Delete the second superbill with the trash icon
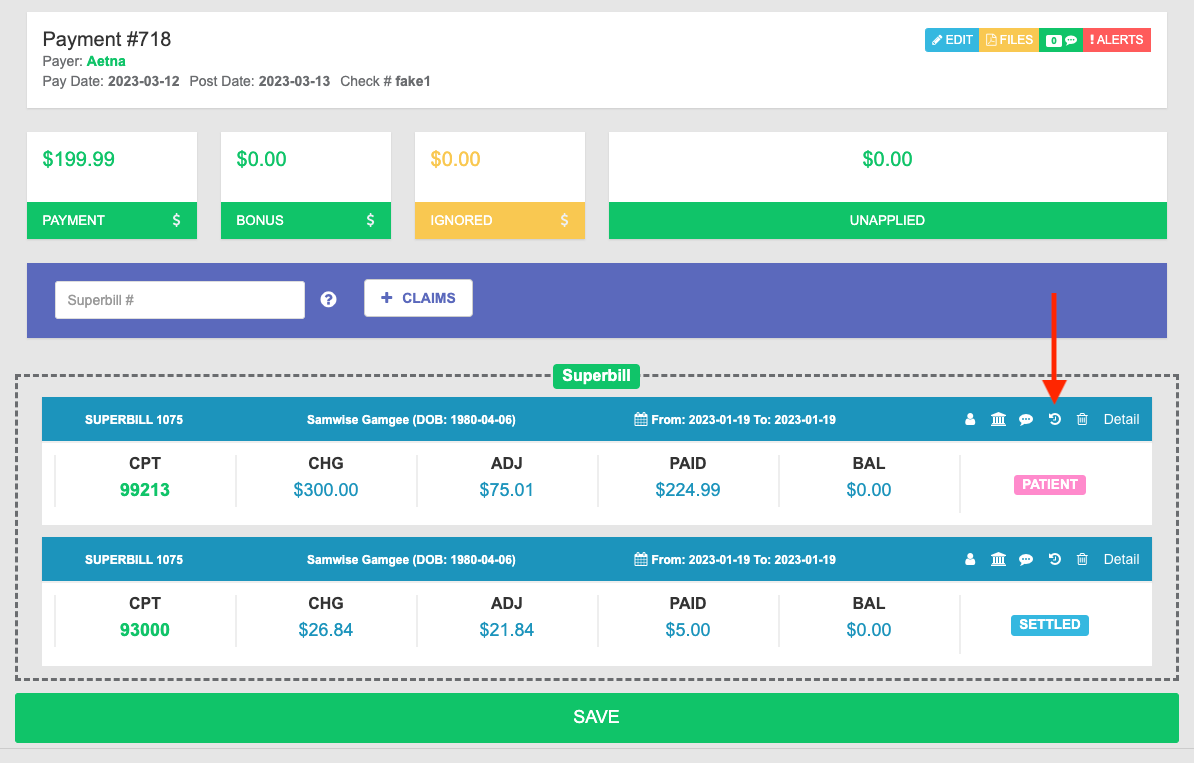The width and height of the screenshot is (1194, 763). tap(1082, 559)
